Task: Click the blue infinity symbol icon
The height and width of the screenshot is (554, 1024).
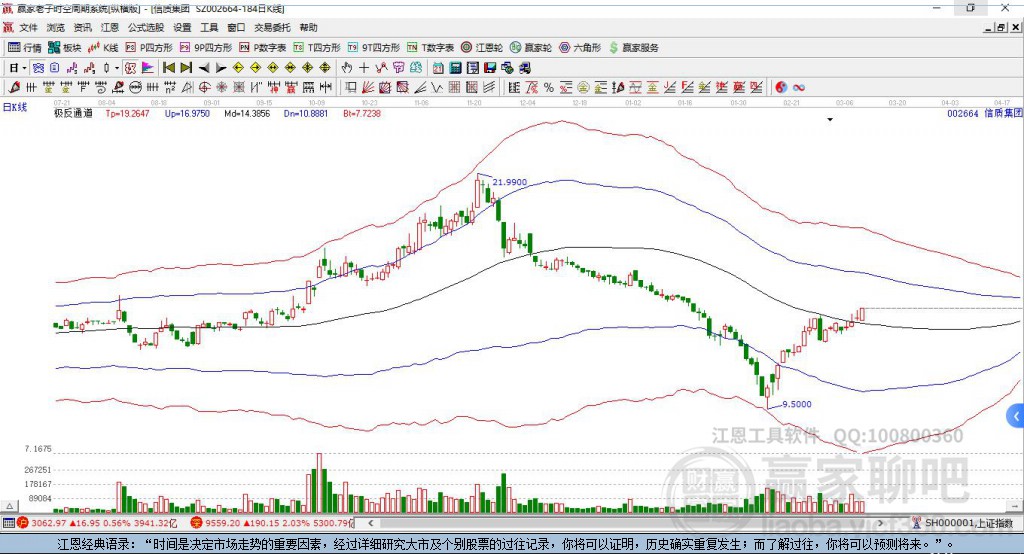Action: click(799, 88)
